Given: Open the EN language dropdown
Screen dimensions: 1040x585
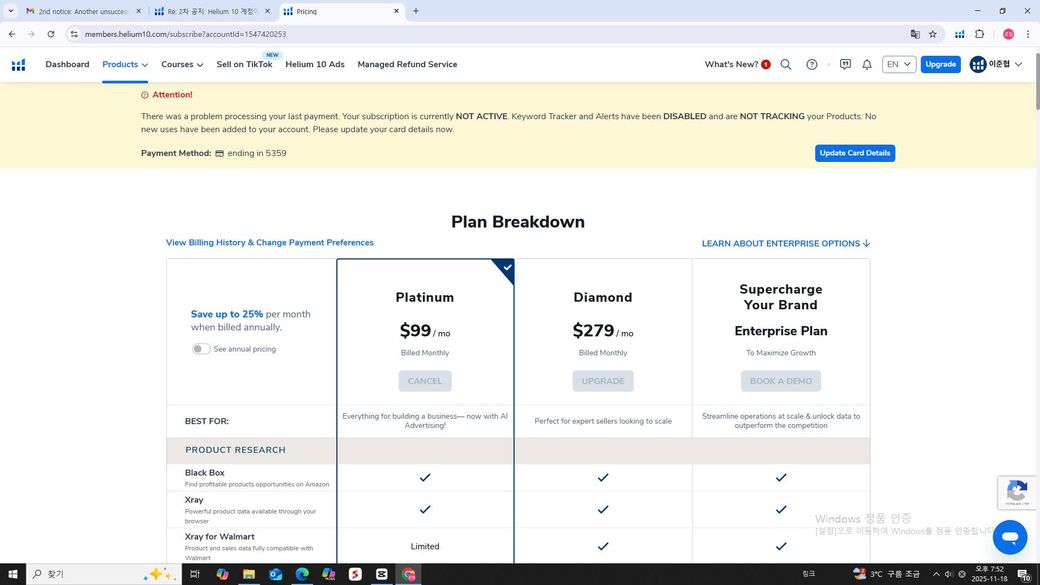Looking at the screenshot, I should (899, 64).
